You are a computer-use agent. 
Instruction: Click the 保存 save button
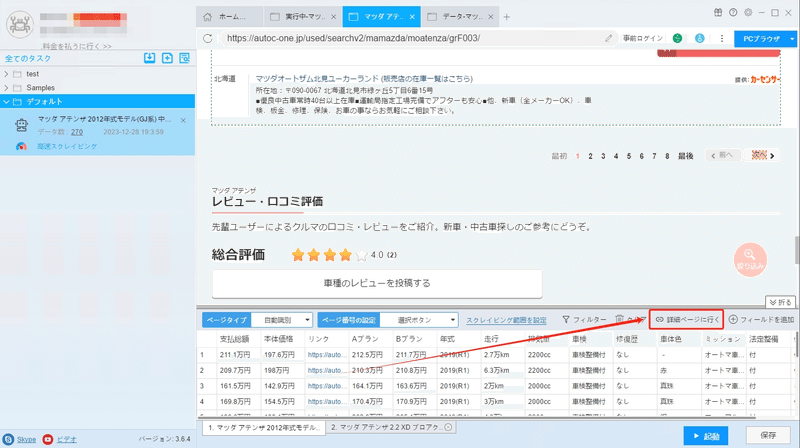click(x=768, y=435)
